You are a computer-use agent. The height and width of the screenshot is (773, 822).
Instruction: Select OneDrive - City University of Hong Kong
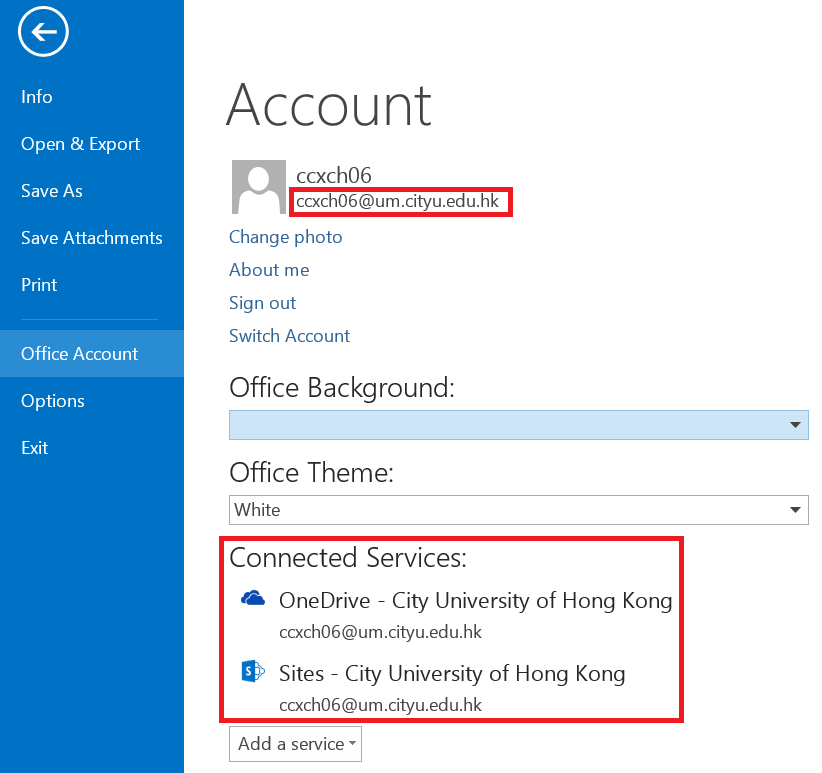pyautogui.click(x=475, y=601)
